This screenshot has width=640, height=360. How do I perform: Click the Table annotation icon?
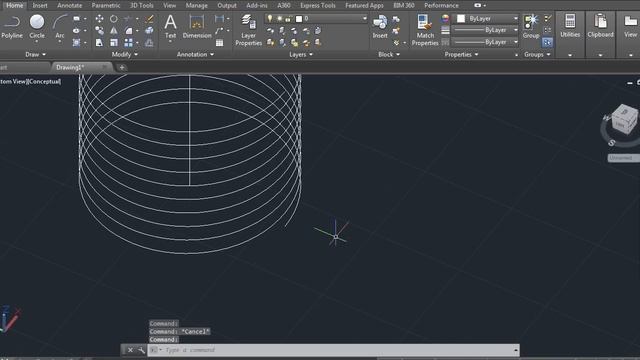(219, 42)
